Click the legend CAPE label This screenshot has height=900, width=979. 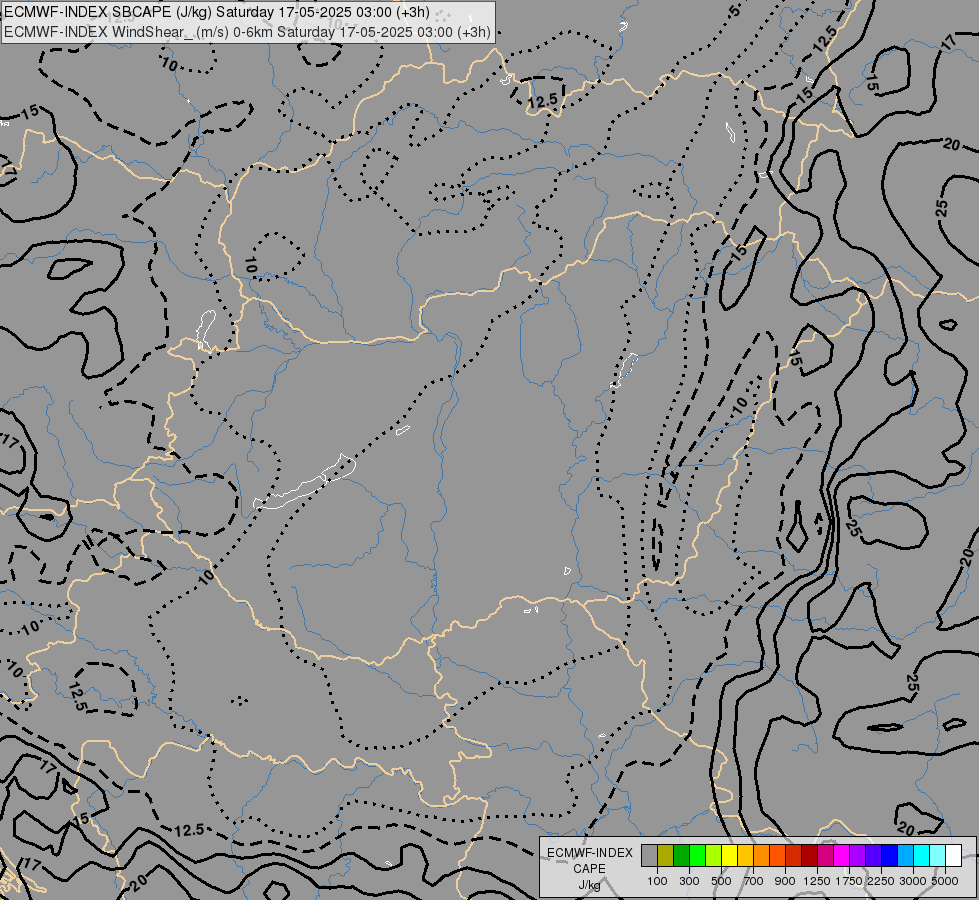click(x=589, y=869)
